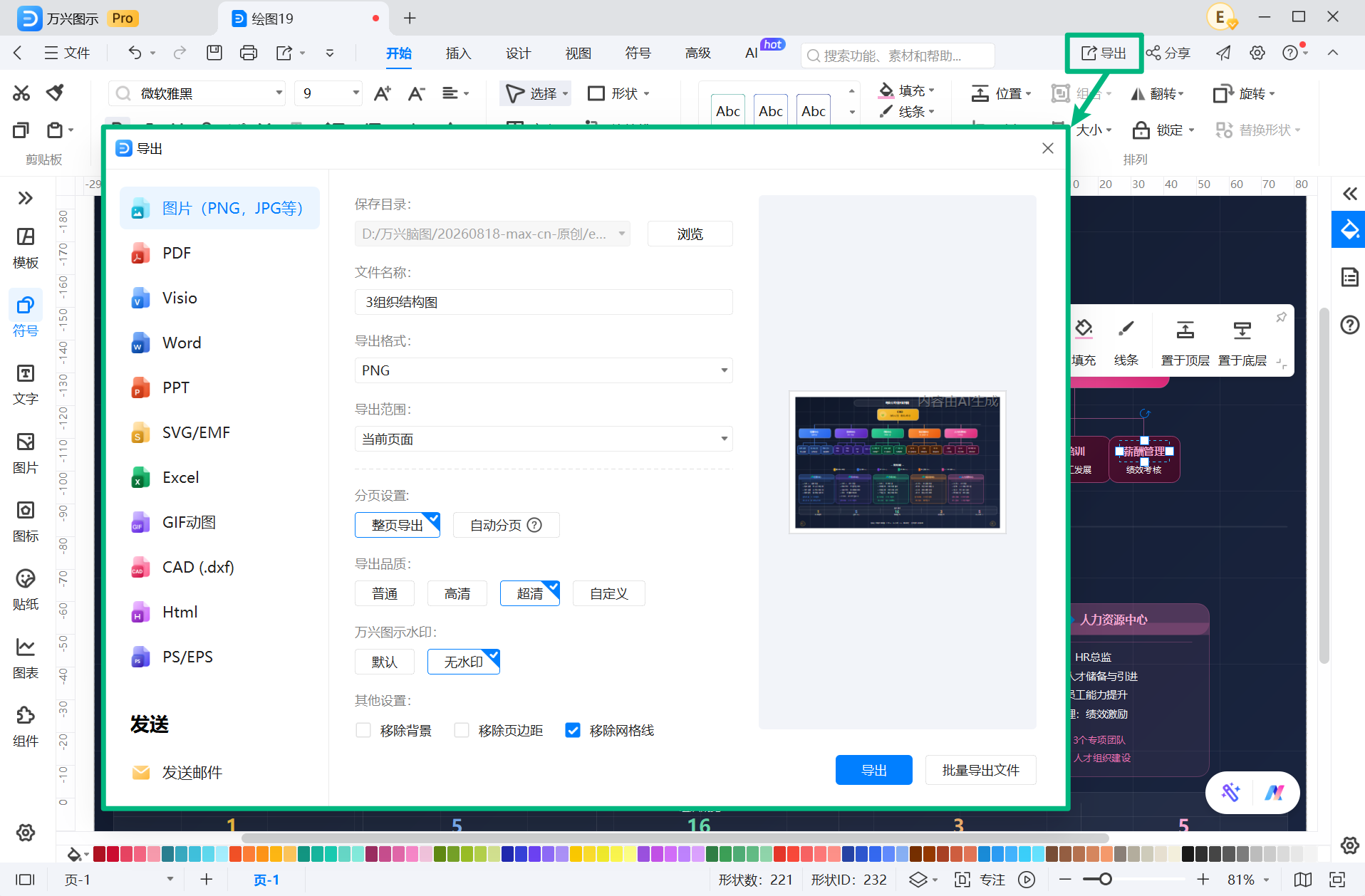The width and height of the screenshot is (1365, 896).
Task: Click the 分享 share icon
Action: click(1168, 53)
